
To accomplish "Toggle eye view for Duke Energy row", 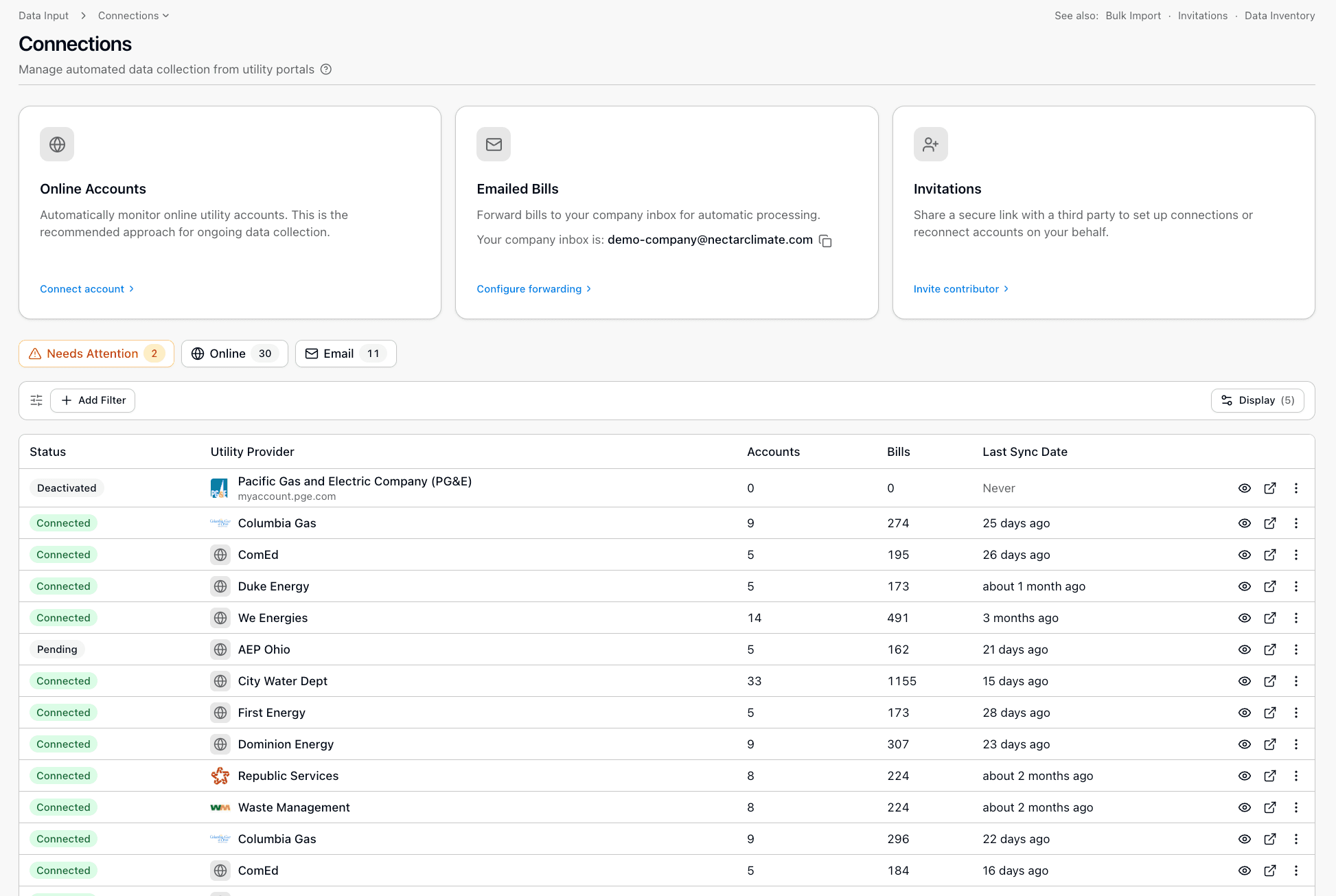I will pyautogui.click(x=1245, y=586).
